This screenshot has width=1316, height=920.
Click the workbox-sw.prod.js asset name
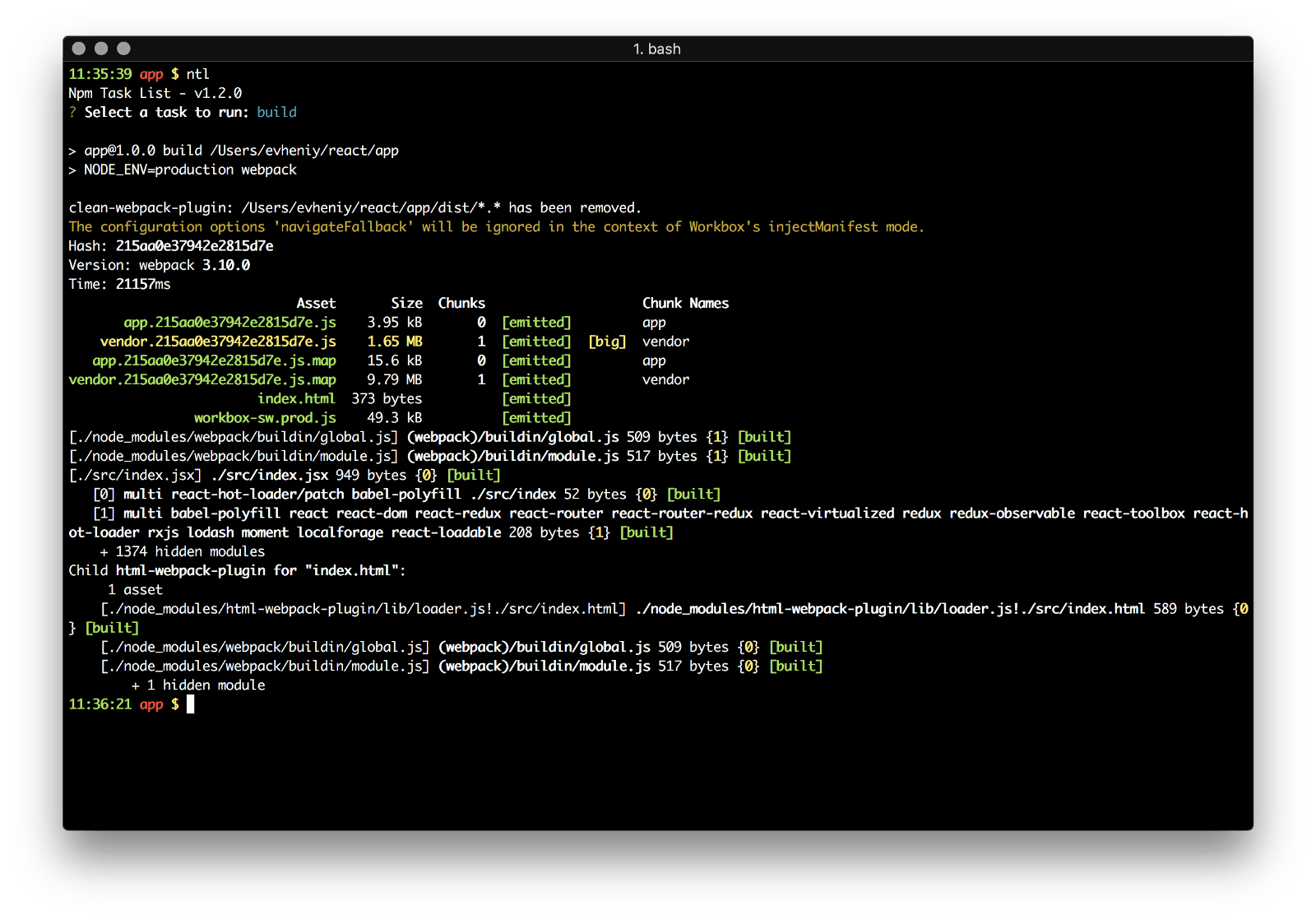265,418
